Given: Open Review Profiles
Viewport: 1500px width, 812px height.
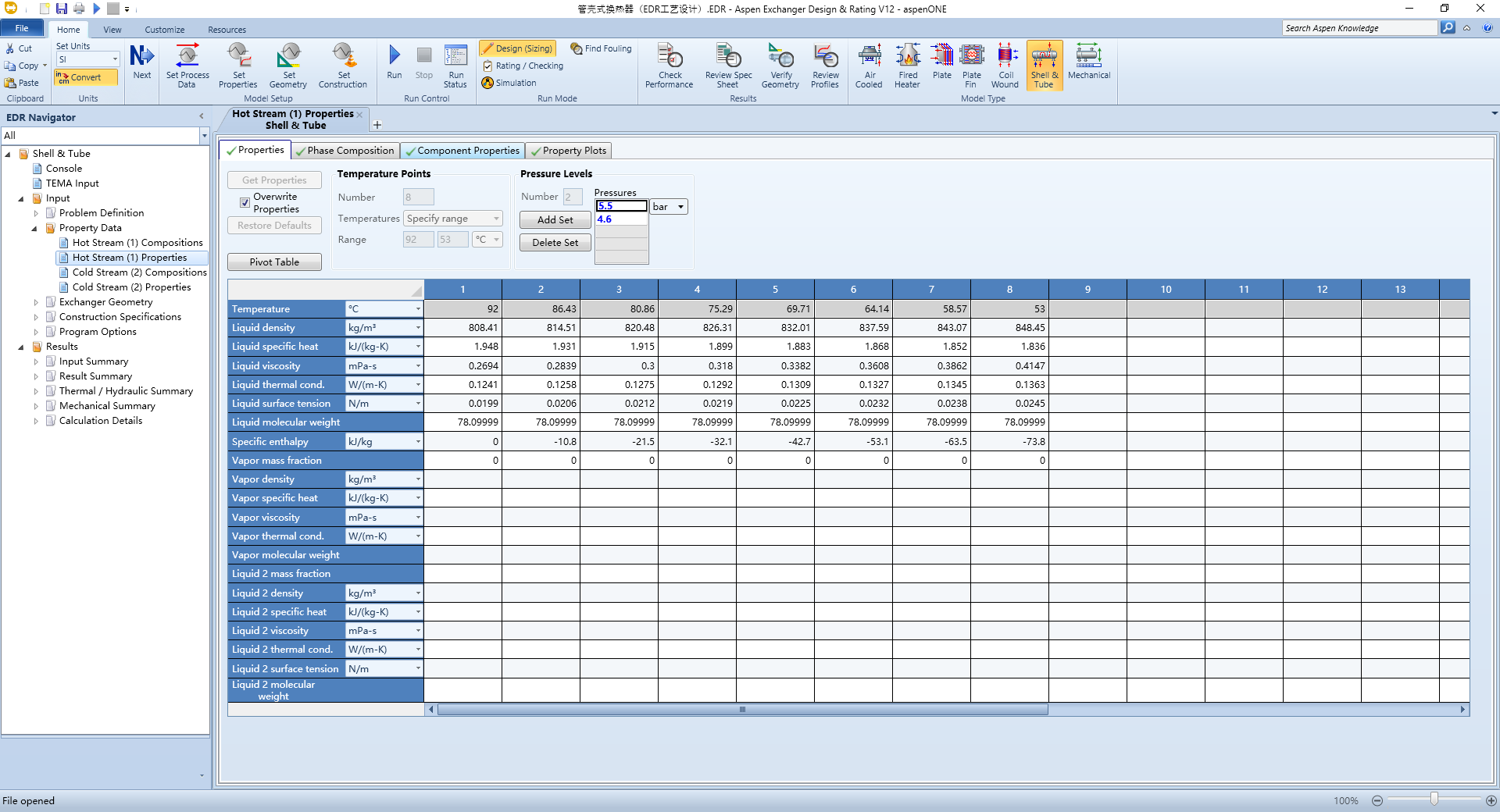Looking at the screenshot, I should point(825,66).
